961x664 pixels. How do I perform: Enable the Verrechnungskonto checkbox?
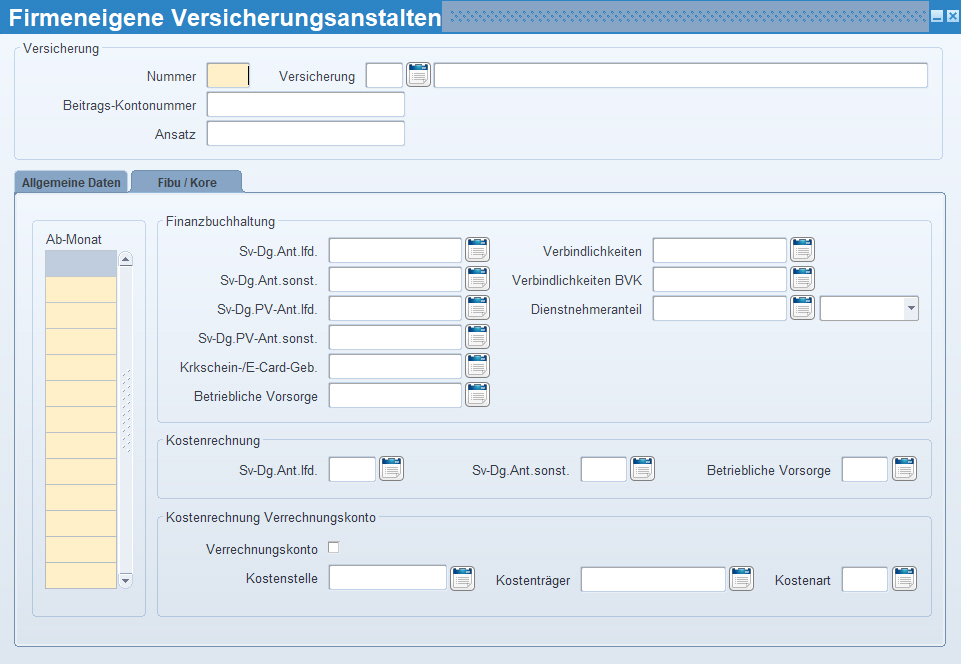coord(334,548)
